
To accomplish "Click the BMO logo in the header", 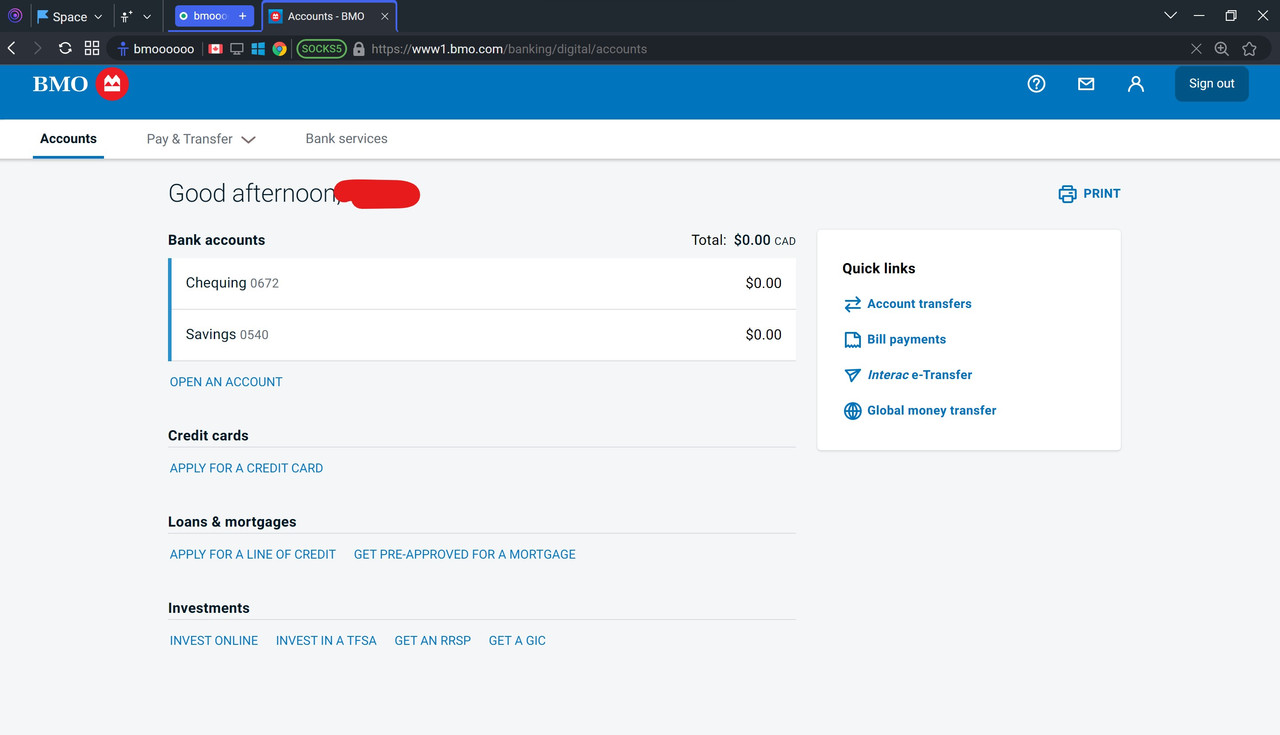I will pyautogui.click(x=81, y=84).
